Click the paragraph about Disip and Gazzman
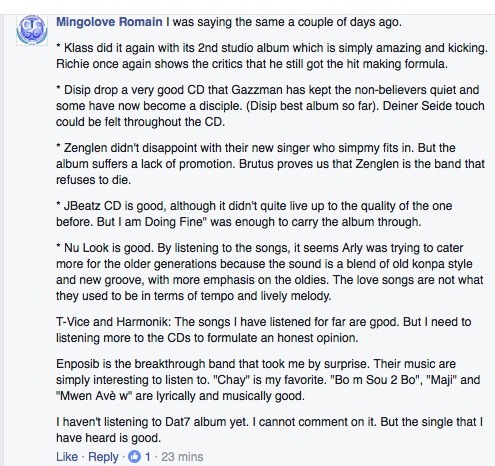 pos(270,106)
